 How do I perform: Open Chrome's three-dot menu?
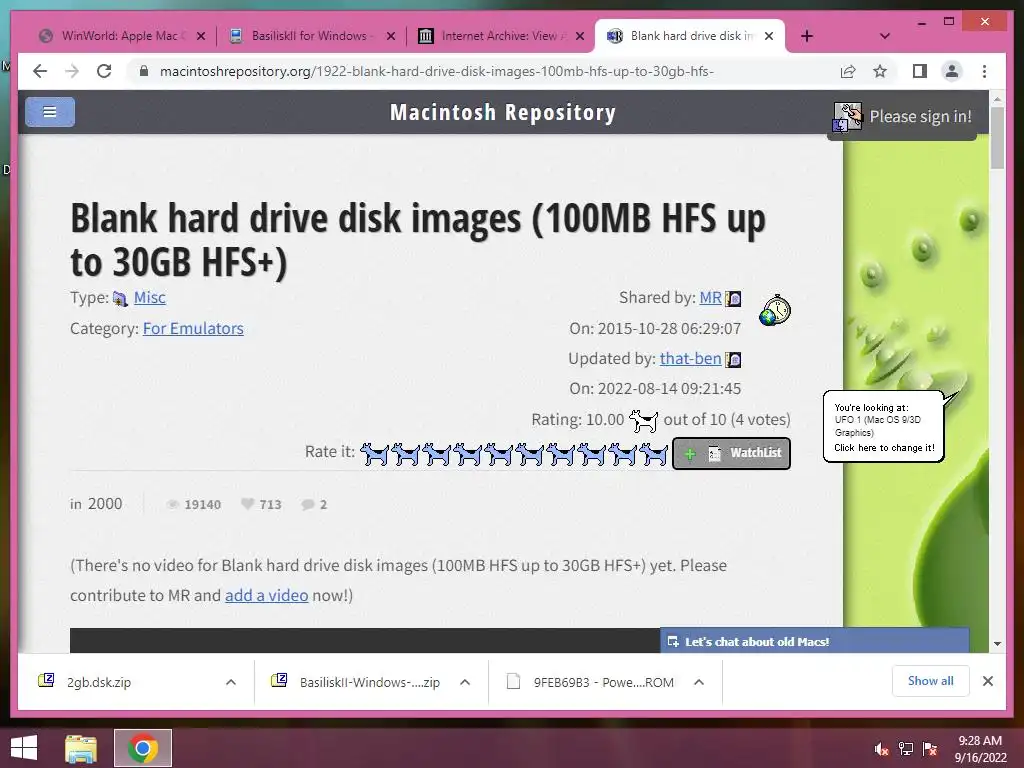coord(984,71)
